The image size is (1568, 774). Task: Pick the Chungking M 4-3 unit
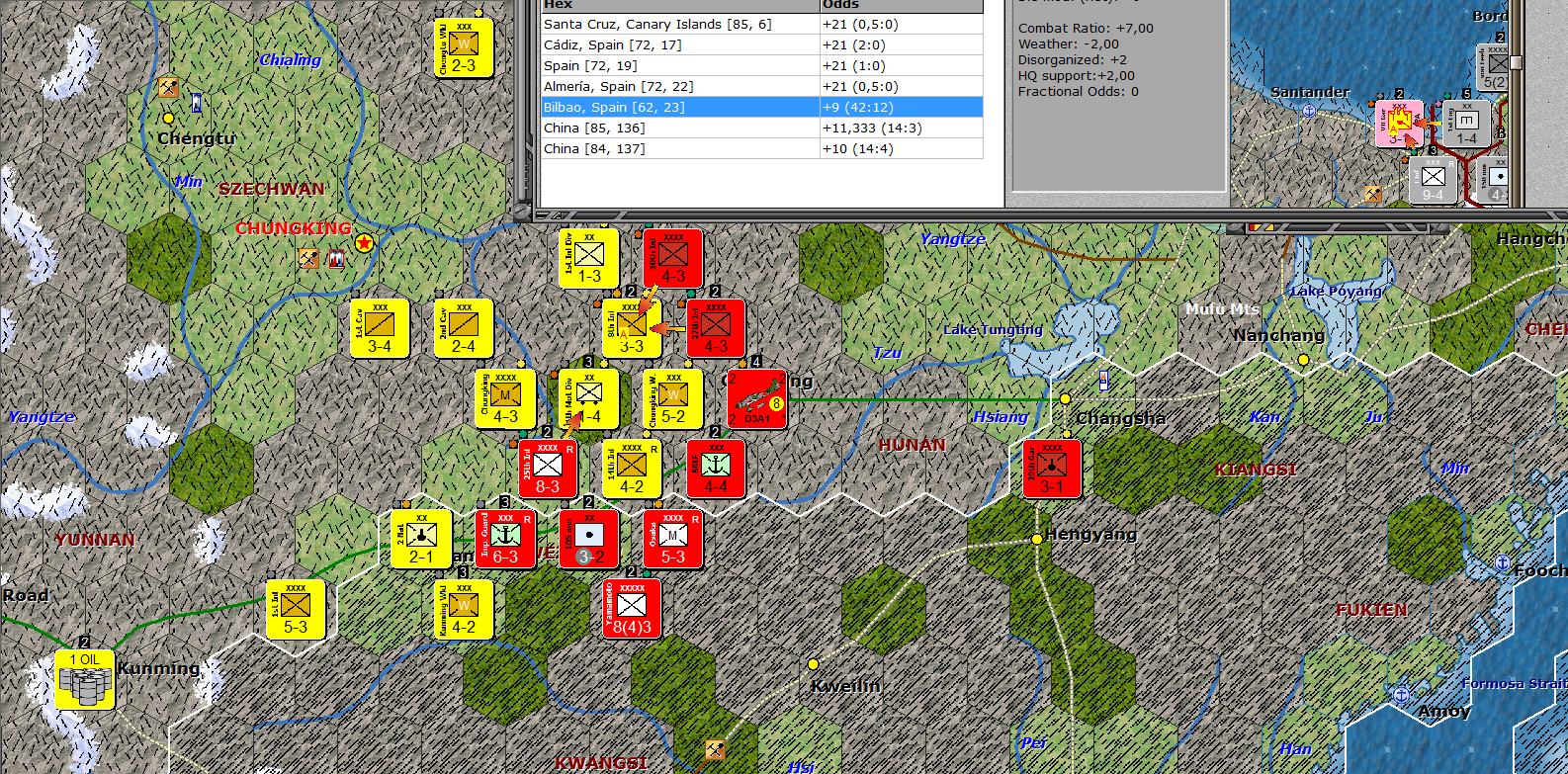505,398
